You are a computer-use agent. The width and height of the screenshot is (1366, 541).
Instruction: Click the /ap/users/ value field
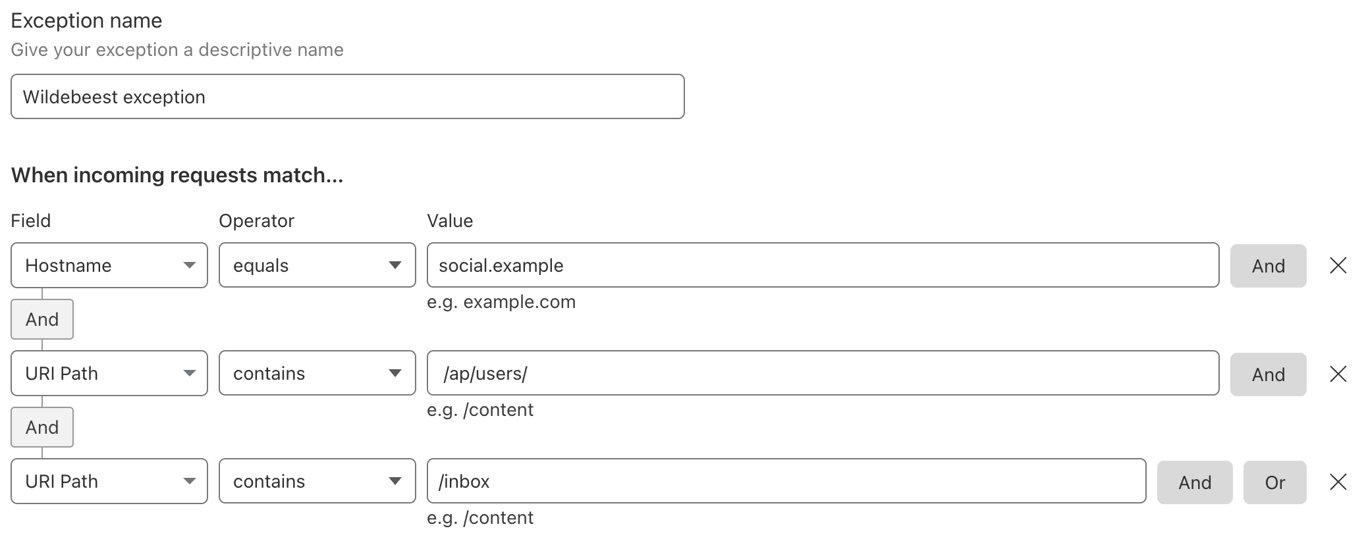pyautogui.click(x=822, y=373)
